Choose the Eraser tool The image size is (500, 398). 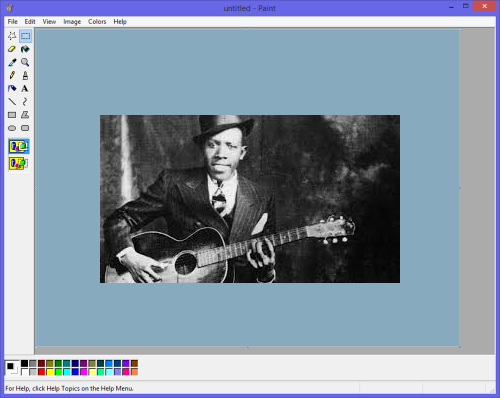click(12, 49)
